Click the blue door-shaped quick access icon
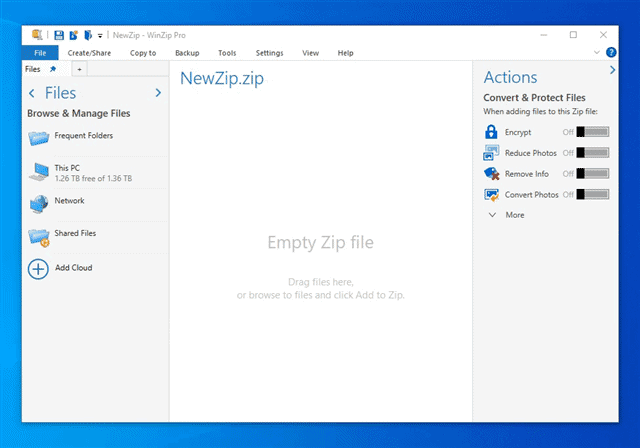This screenshot has height=448, width=640. click(x=88, y=35)
